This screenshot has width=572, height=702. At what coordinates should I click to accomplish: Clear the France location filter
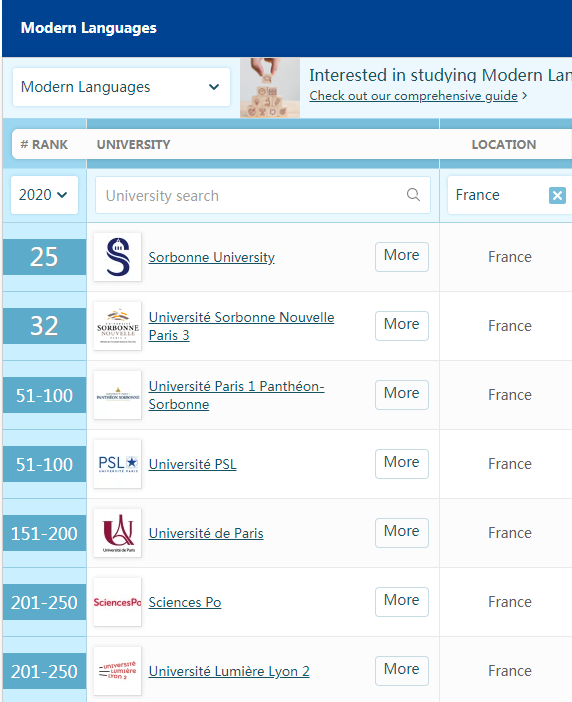pos(557,195)
